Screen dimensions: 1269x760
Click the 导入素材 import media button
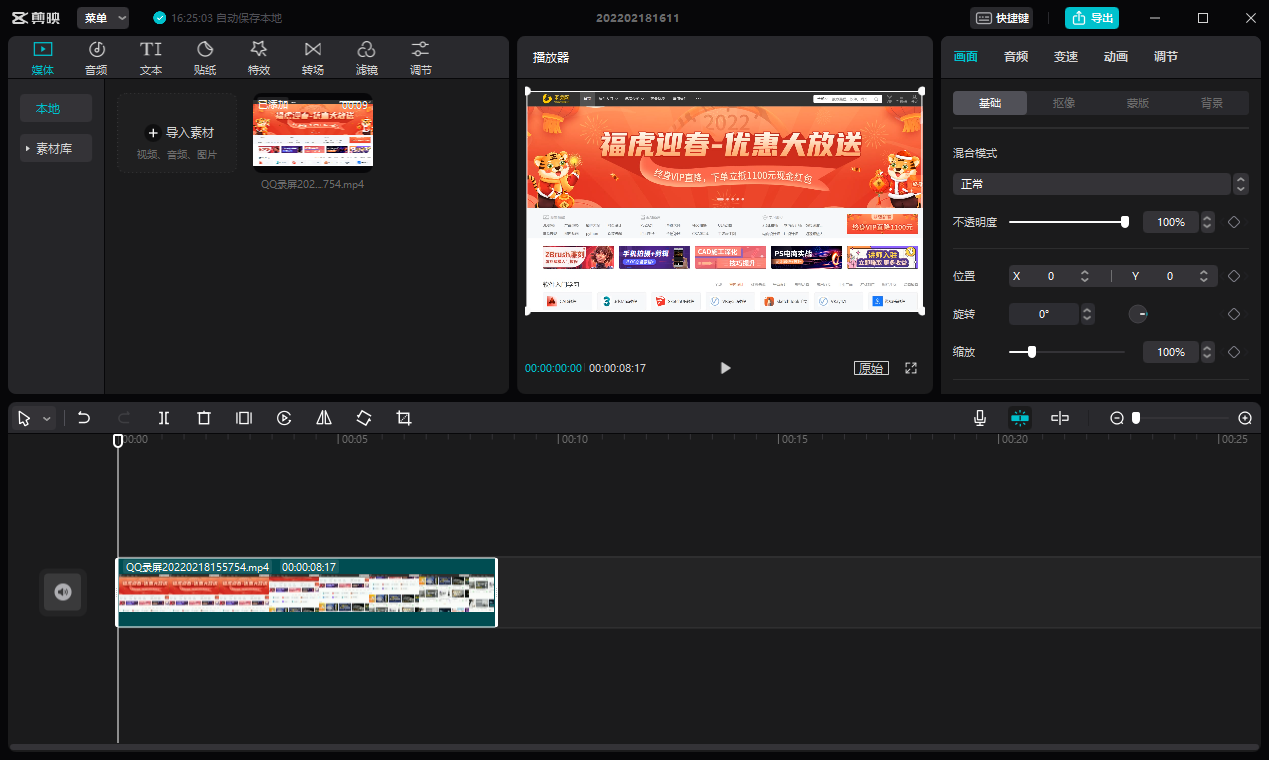pos(177,133)
